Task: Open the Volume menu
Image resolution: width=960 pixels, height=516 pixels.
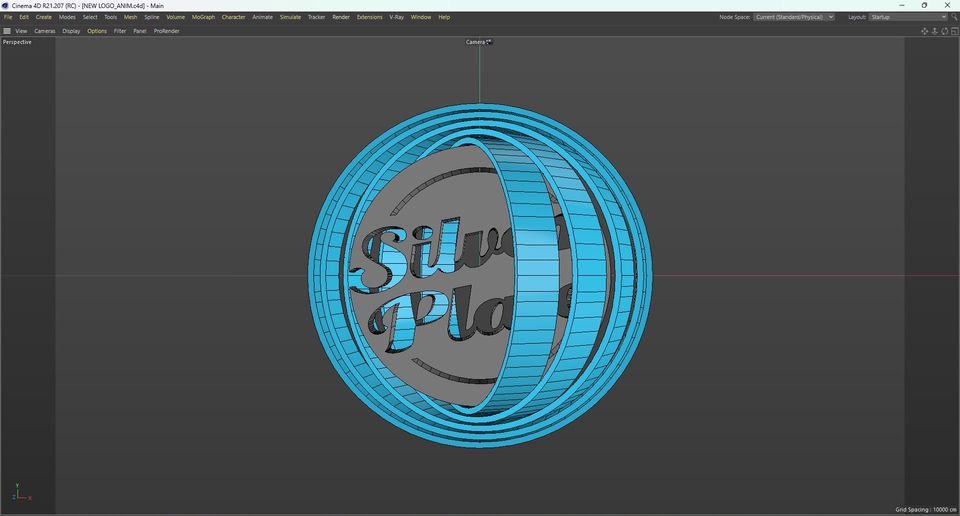Action: [x=176, y=17]
